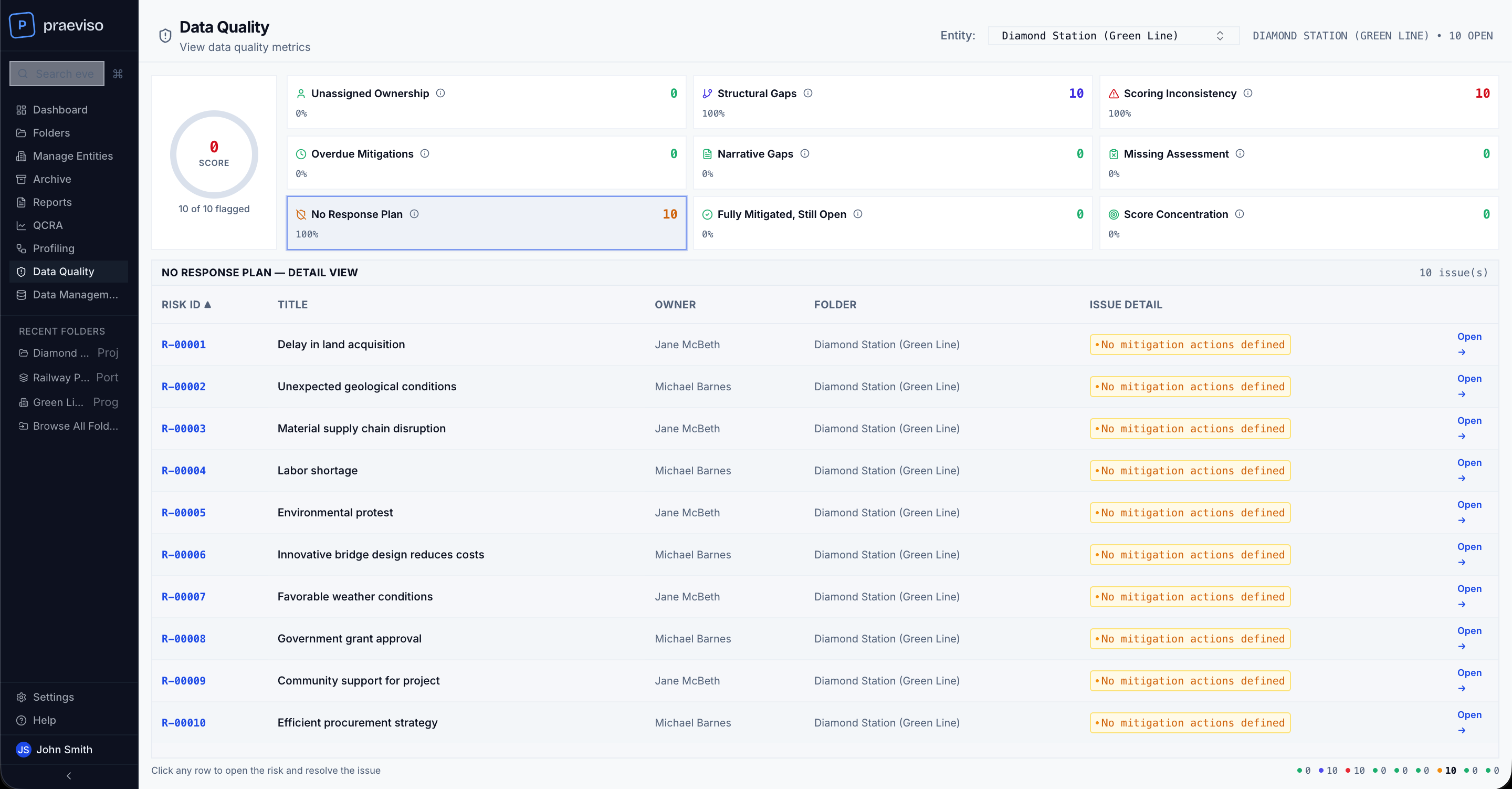Viewport: 1512px width, 789px height.
Task: Toggle the Risk ID sort arrow
Action: point(208,304)
